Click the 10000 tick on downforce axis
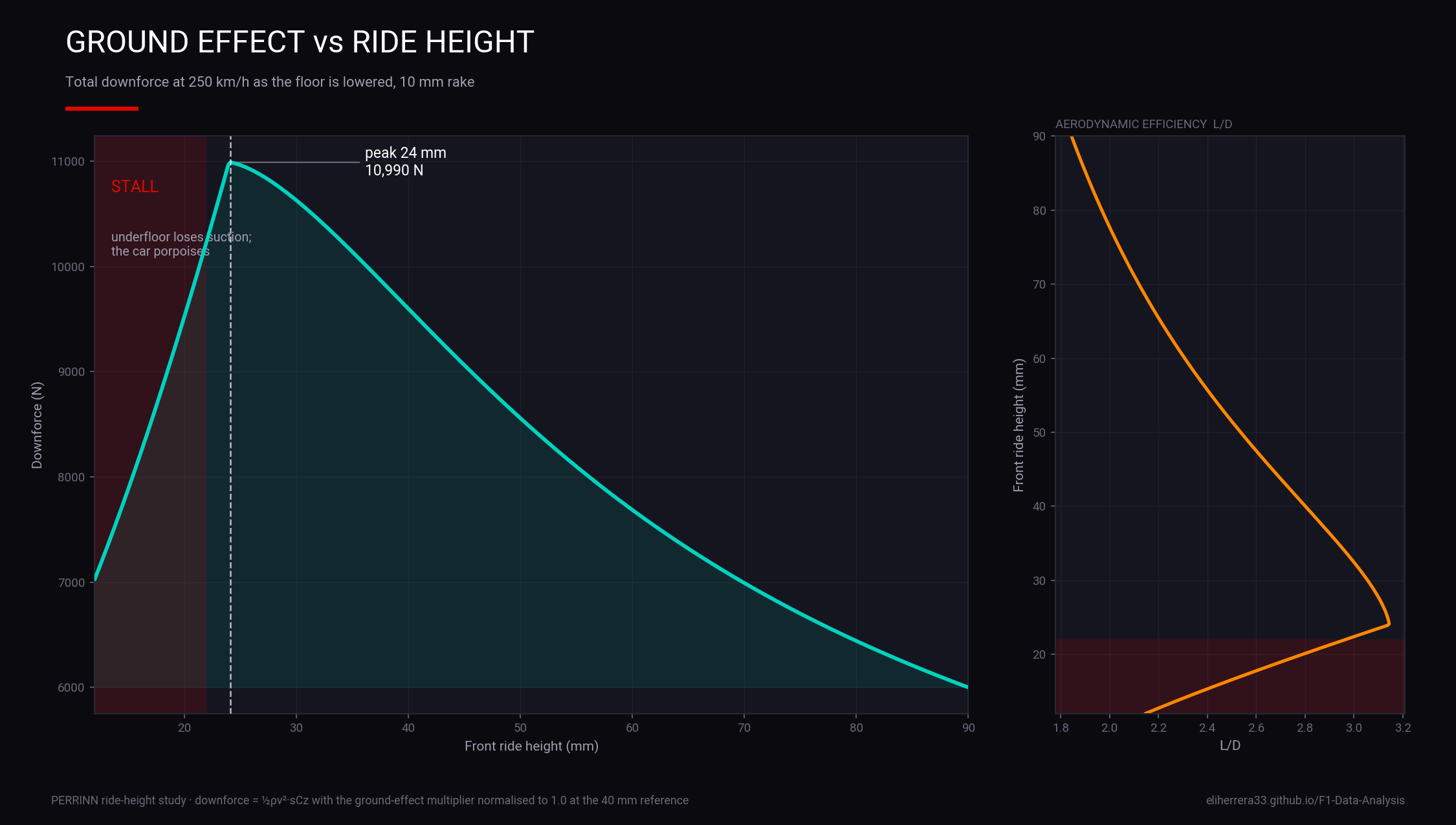The height and width of the screenshot is (825, 1456). [x=68, y=267]
